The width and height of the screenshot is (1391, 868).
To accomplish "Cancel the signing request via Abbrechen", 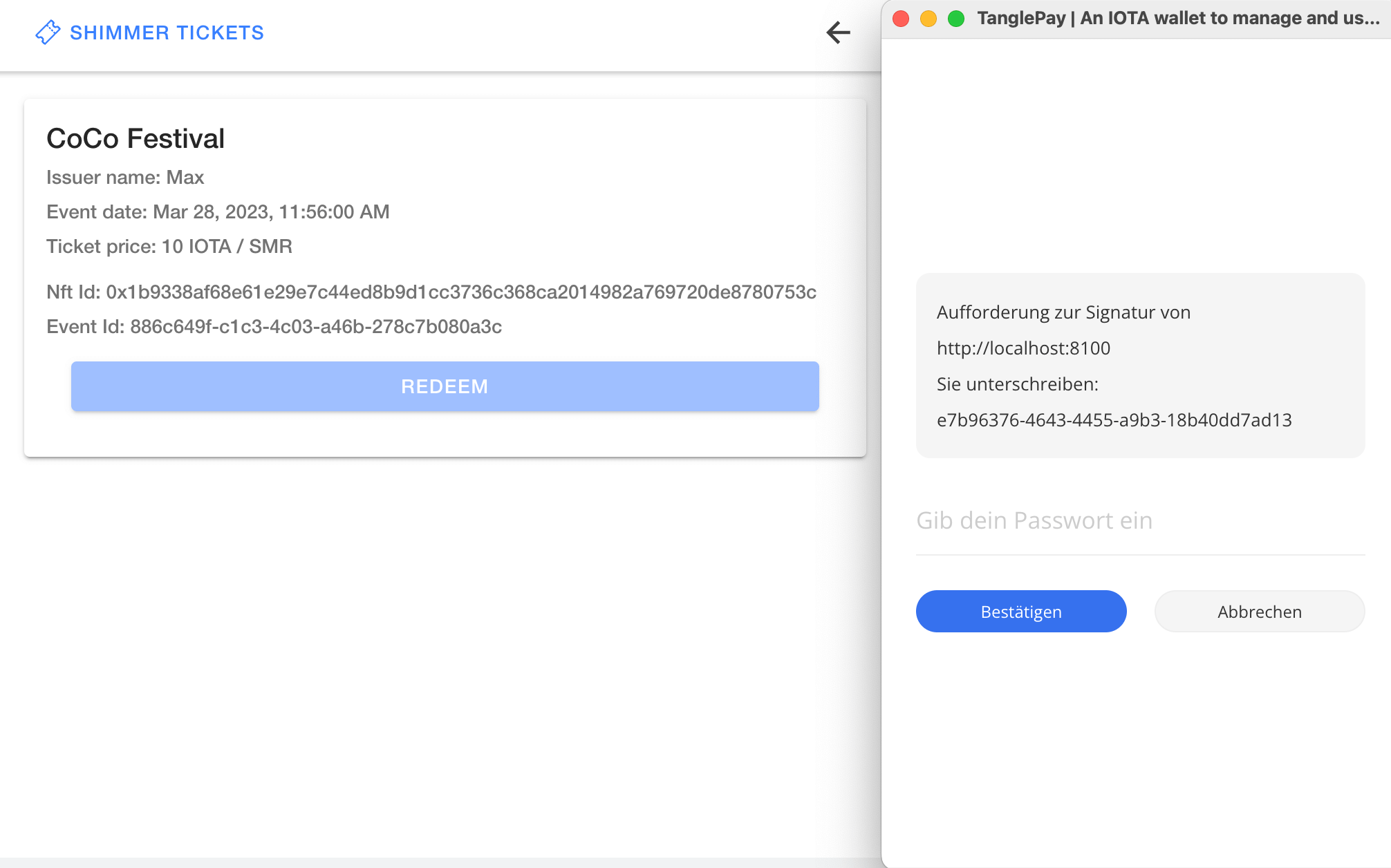I will point(1259,611).
